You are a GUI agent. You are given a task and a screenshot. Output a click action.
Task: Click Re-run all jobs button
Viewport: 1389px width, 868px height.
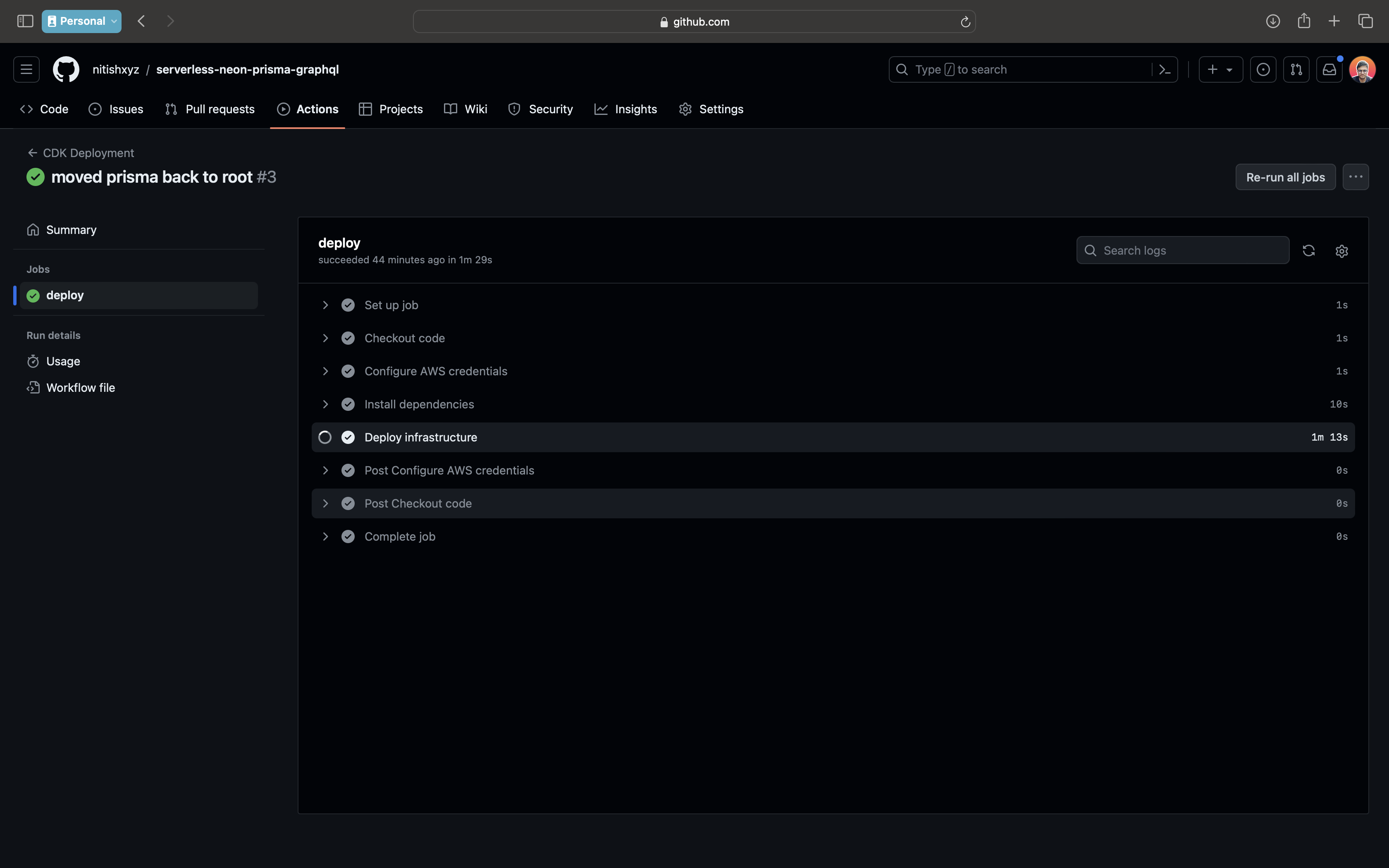pos(1285,177)
